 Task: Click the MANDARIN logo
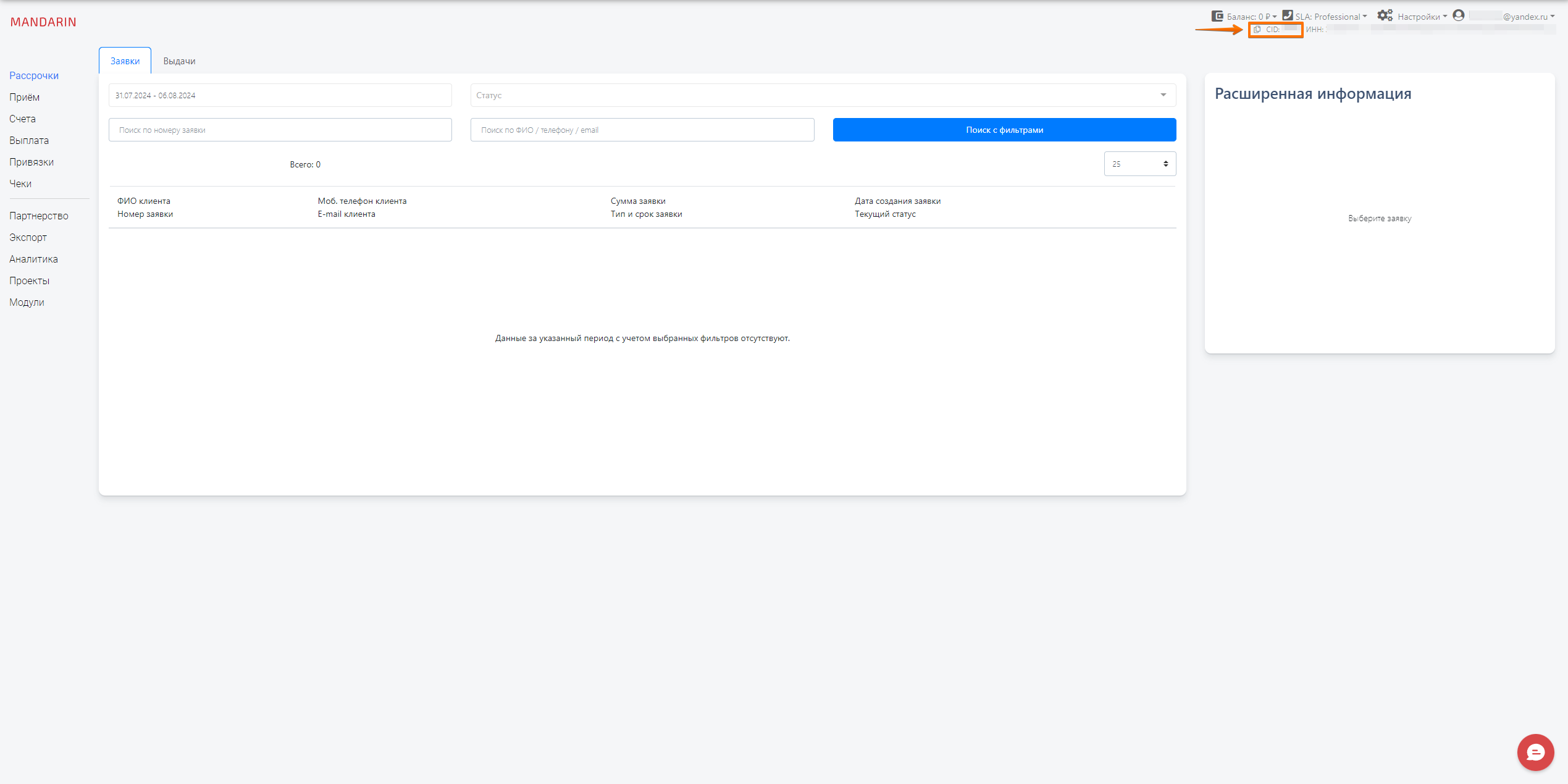click(43, 22)
